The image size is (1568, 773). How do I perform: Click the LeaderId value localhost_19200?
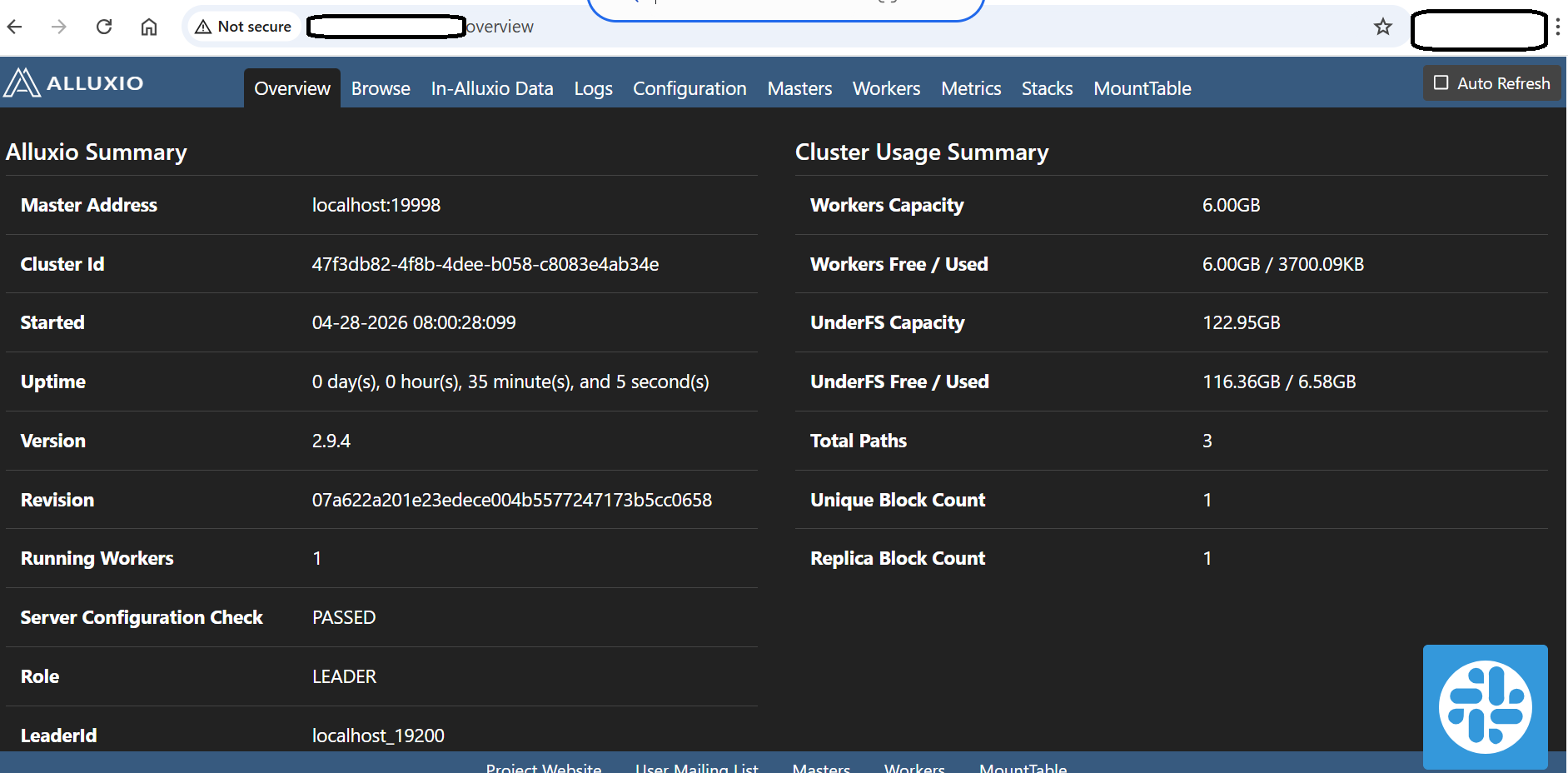(378, 736)
